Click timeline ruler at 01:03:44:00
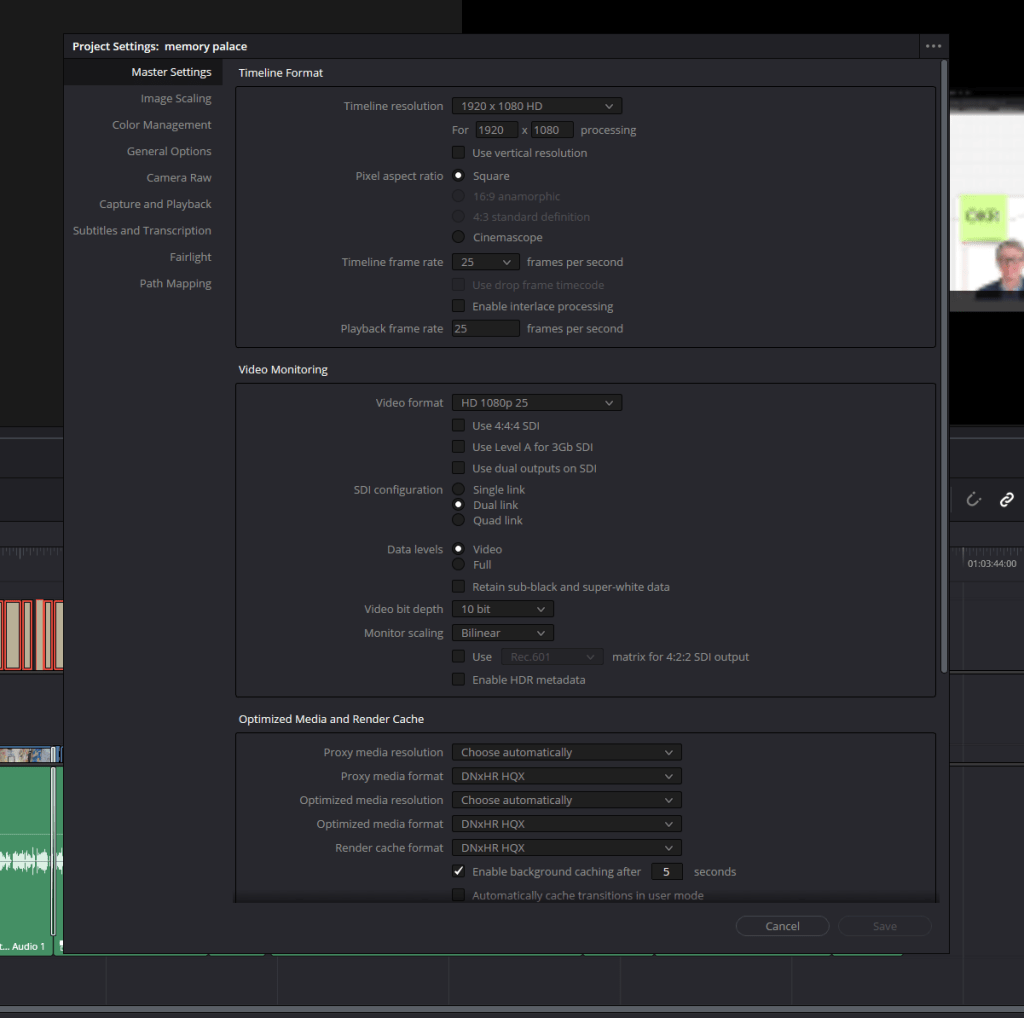This screenshot has height=1018, width=1024. [x=991, y=564]
